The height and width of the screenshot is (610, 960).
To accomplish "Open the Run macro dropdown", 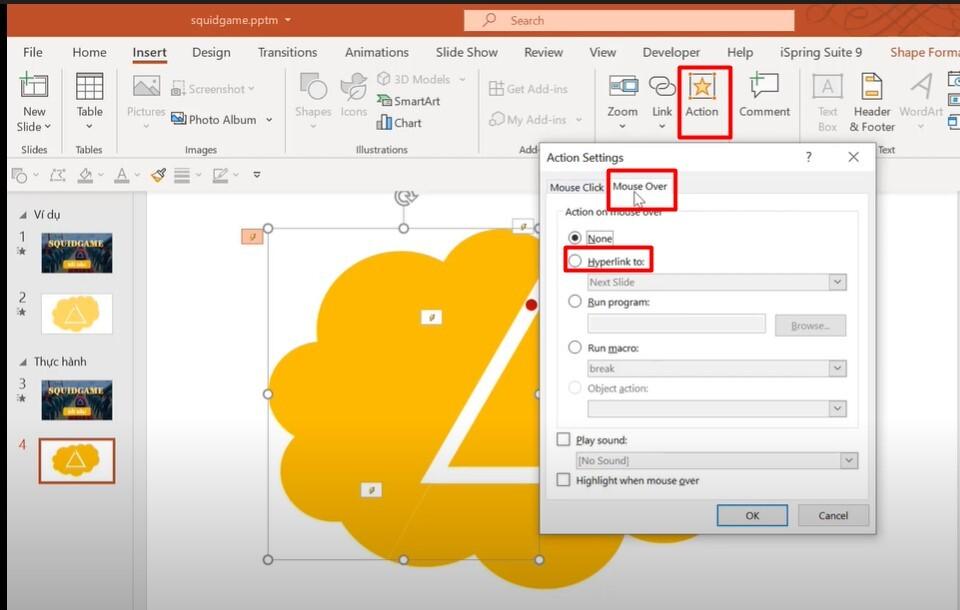I will click(838, 368).
